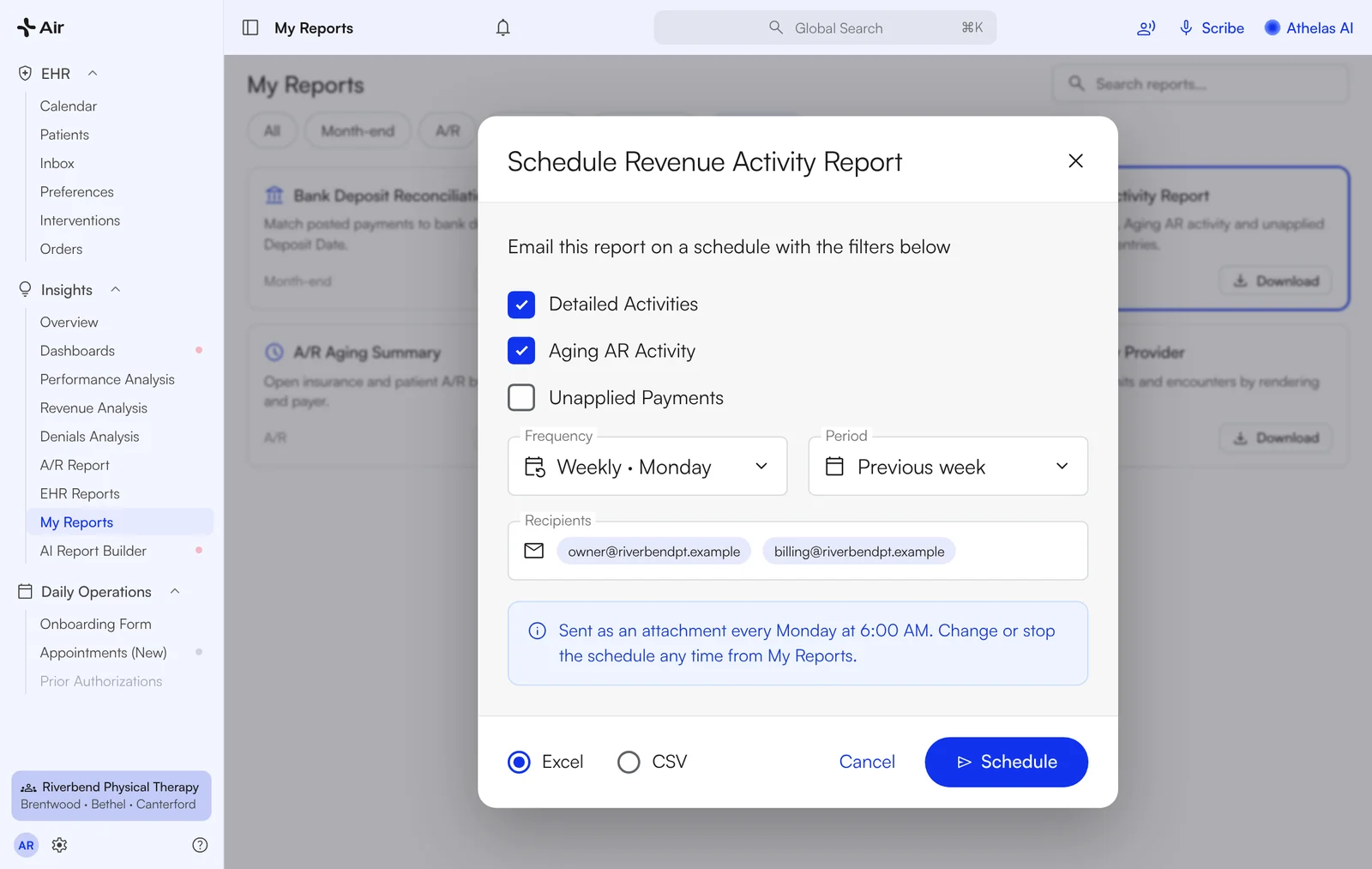This screenshot has width=1372, height=869.
Task: Click the Global Search magnifier icon
Action: point(776,27)
